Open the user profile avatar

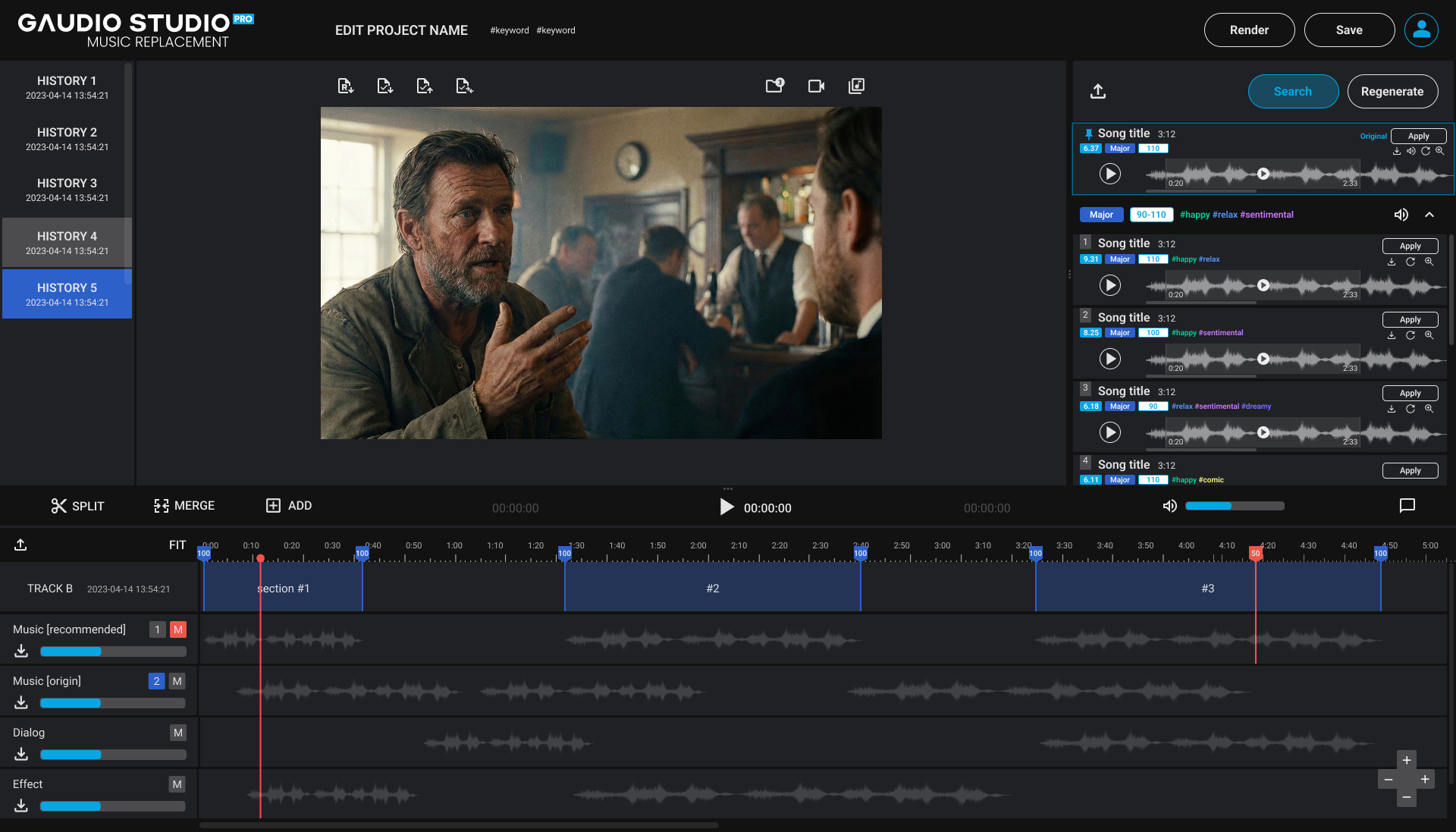click(x=1421, y=30)
